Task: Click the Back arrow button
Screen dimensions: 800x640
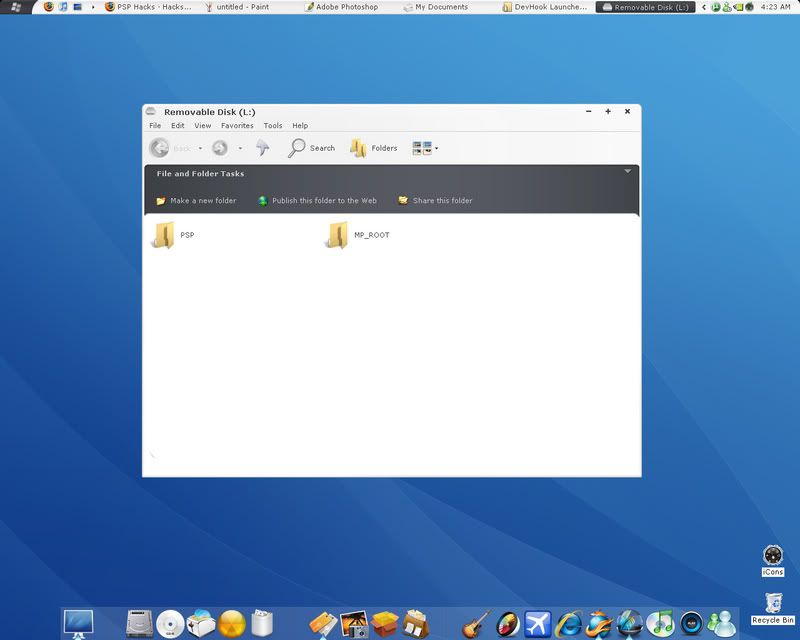Action: pos(159,148)
